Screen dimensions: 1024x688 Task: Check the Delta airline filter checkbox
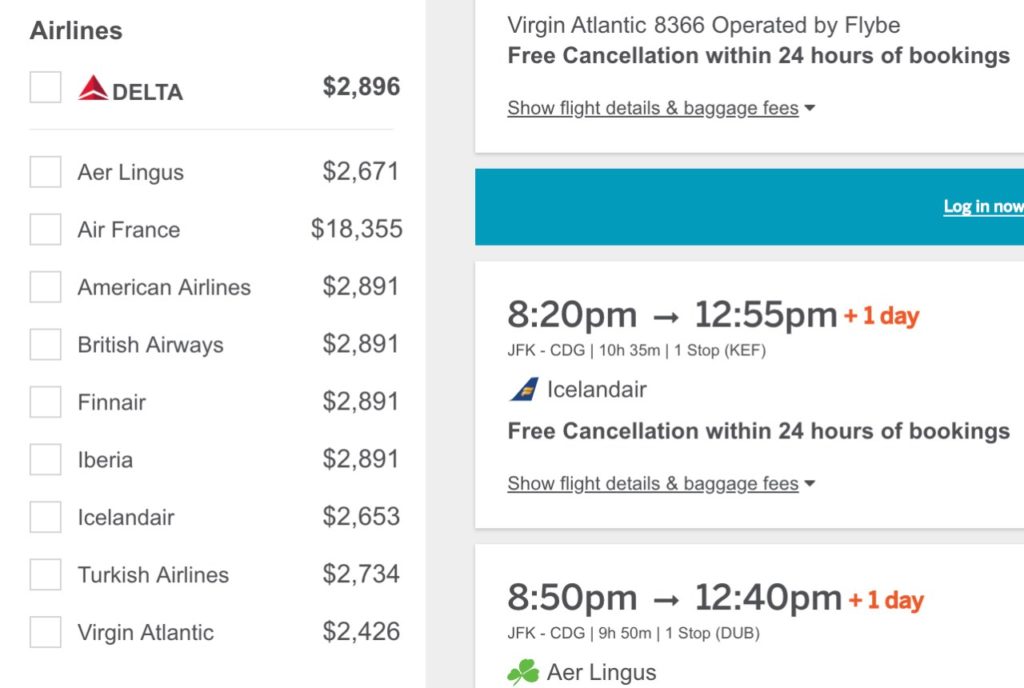click(44, 88)
